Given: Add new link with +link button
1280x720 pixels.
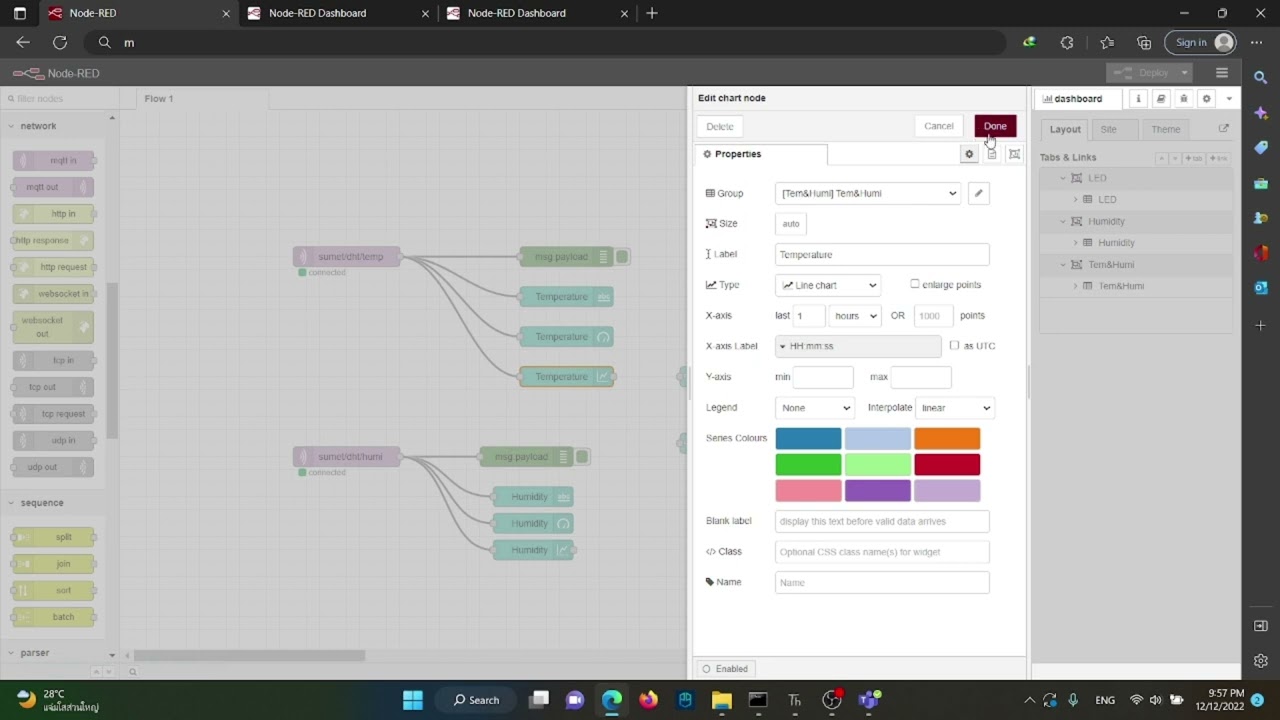Looking at the screenshot, I should pyautogui.click(x=1219, y=158).
